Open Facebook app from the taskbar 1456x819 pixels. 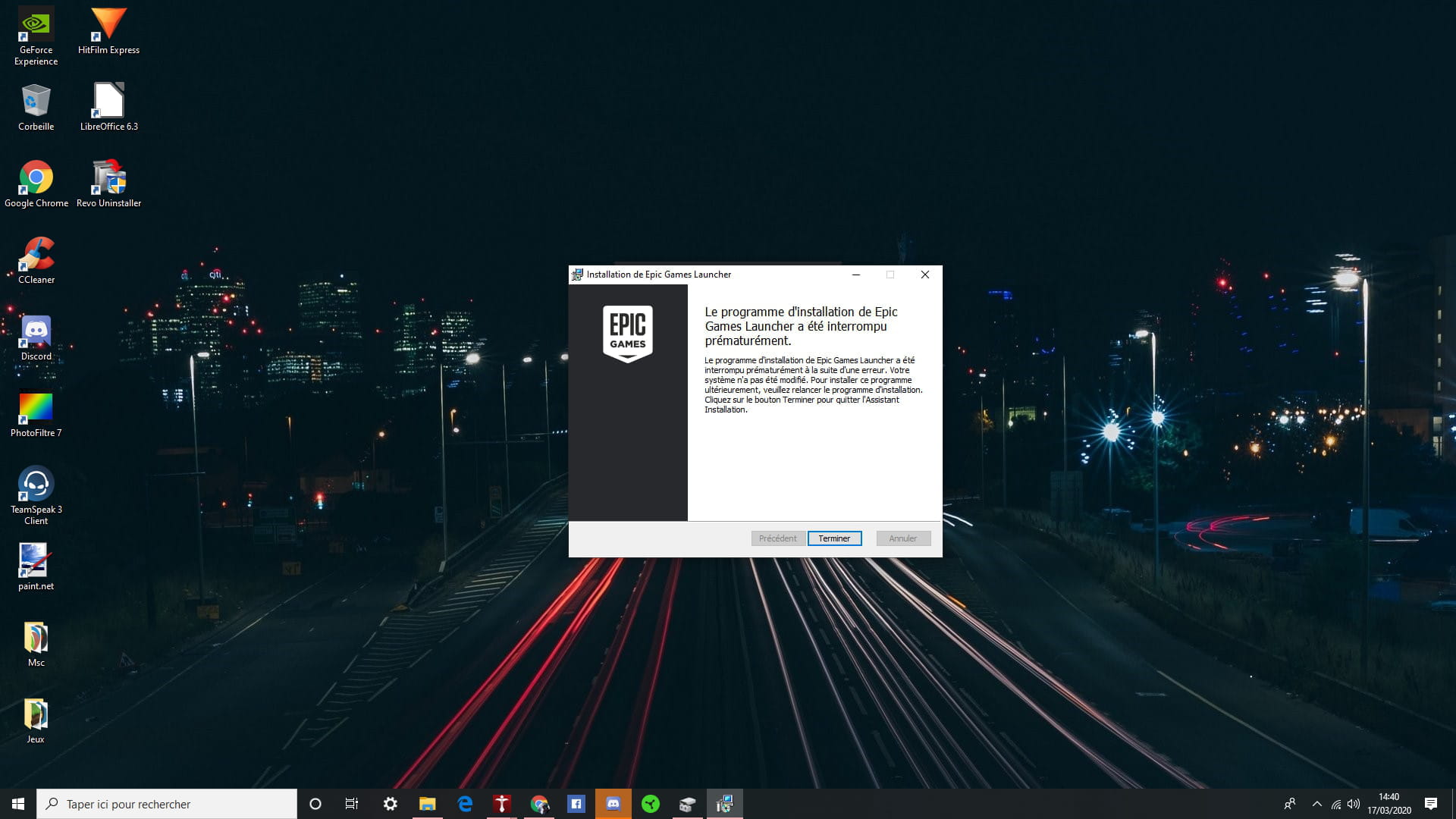coord(576,804)
